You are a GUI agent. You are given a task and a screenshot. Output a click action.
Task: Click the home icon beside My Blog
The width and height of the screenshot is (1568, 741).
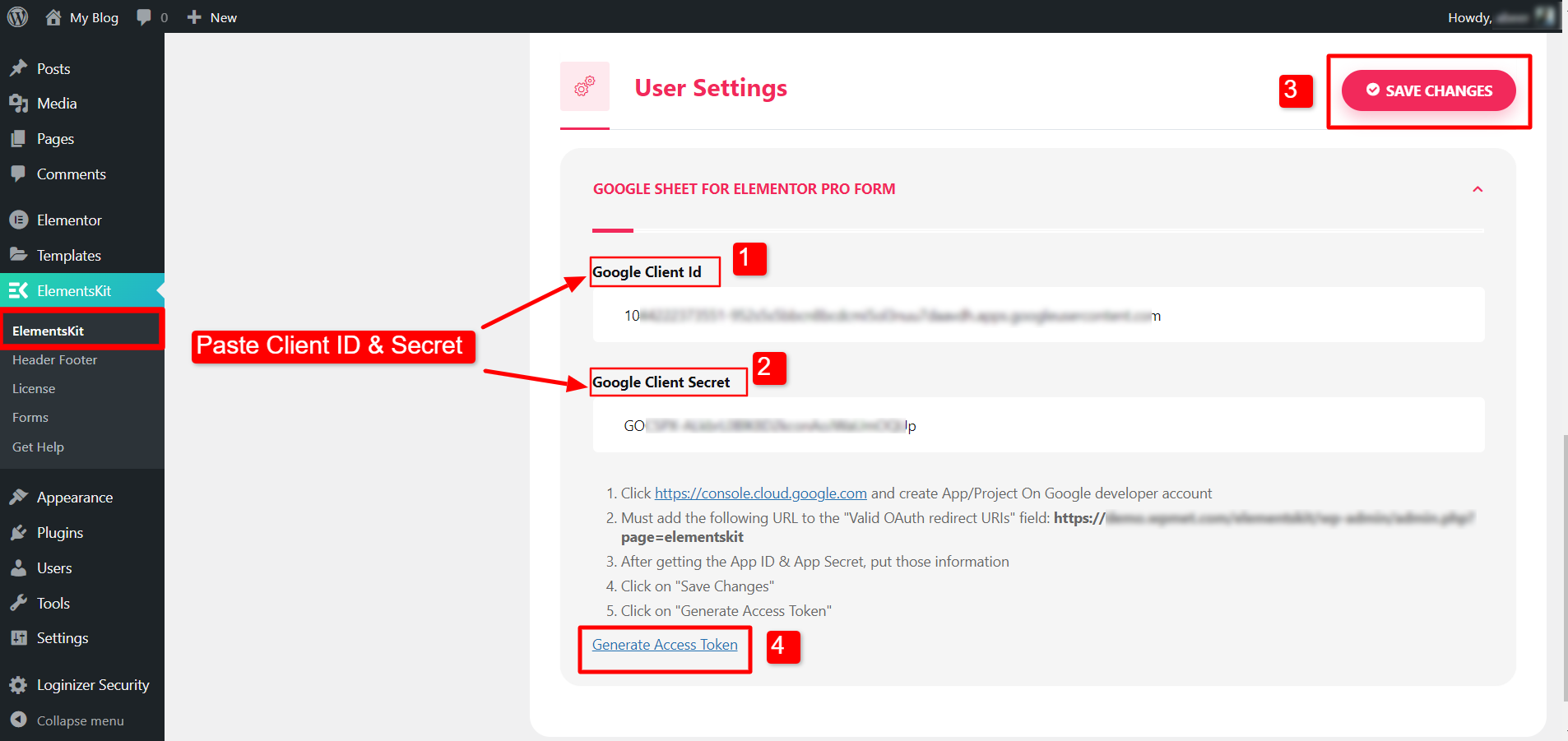point(53,17)
